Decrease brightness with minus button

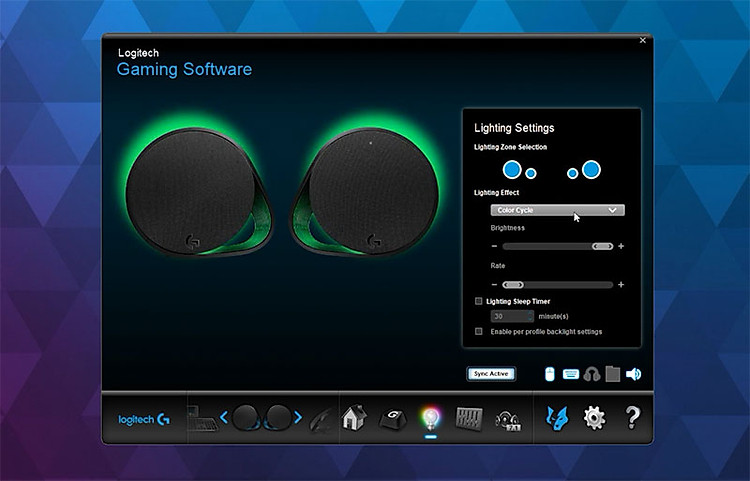494,246
